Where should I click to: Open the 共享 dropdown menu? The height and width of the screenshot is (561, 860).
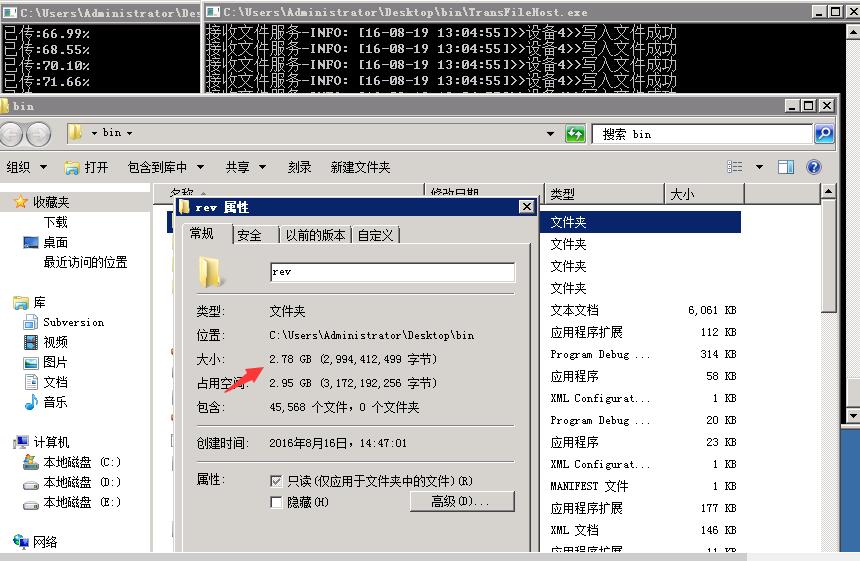coord(246,167)
